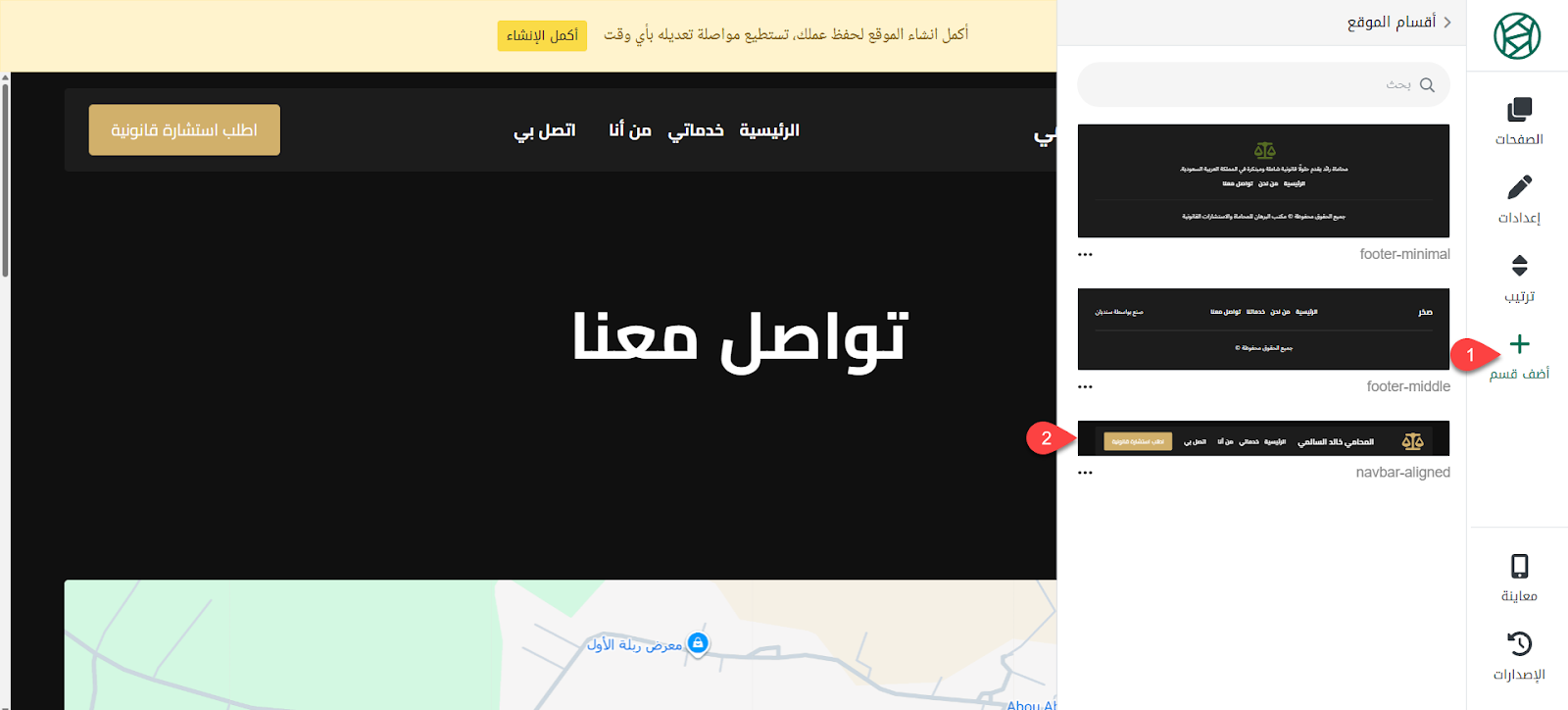Collapse the أقسام الموقع panel chevron
The image size is (1568, 710).
pos(1447,23)
